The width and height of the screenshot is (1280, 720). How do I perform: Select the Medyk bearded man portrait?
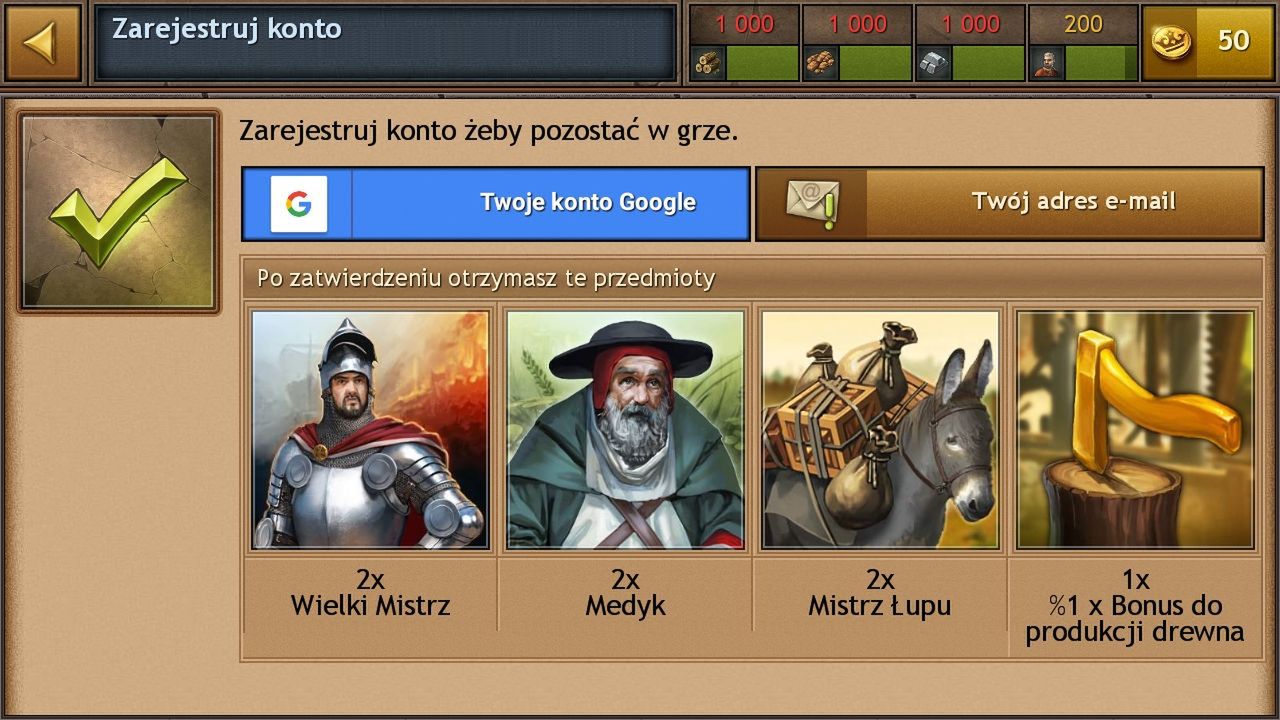click(x=625, y=430)
